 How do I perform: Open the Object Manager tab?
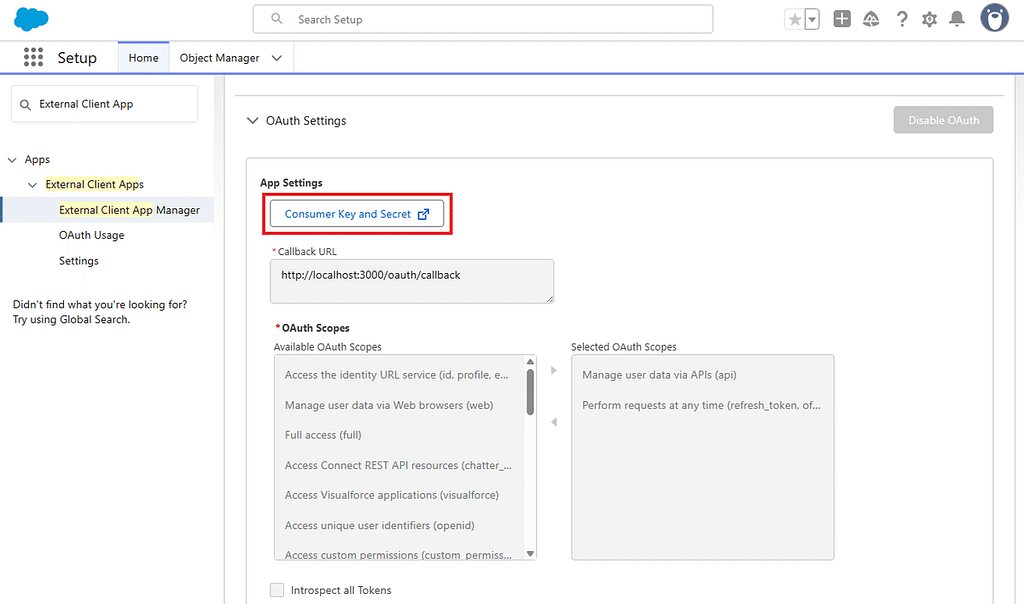coord(219,57)
